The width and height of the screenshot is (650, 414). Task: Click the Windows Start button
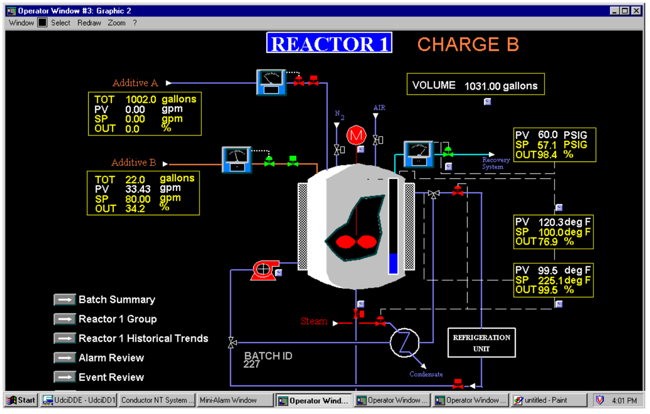tap(21, 400)
